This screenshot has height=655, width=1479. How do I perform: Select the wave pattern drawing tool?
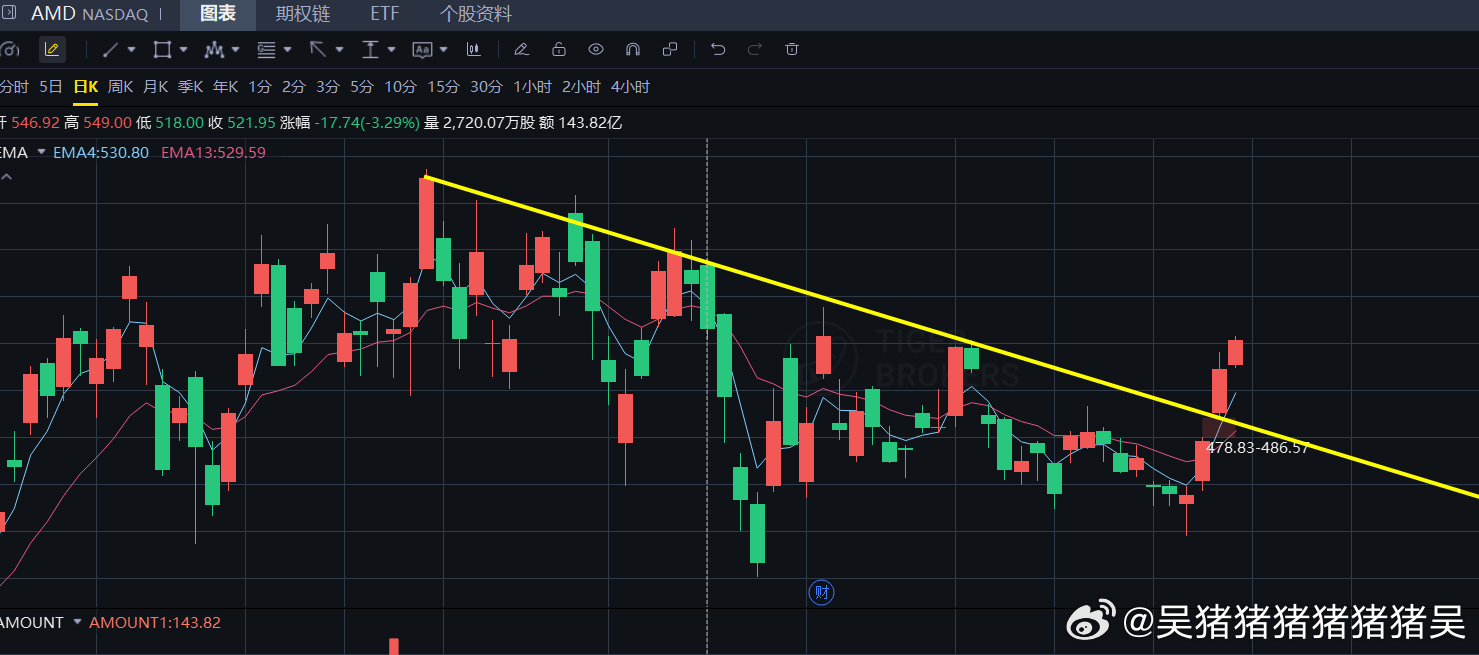coord(213,49)
